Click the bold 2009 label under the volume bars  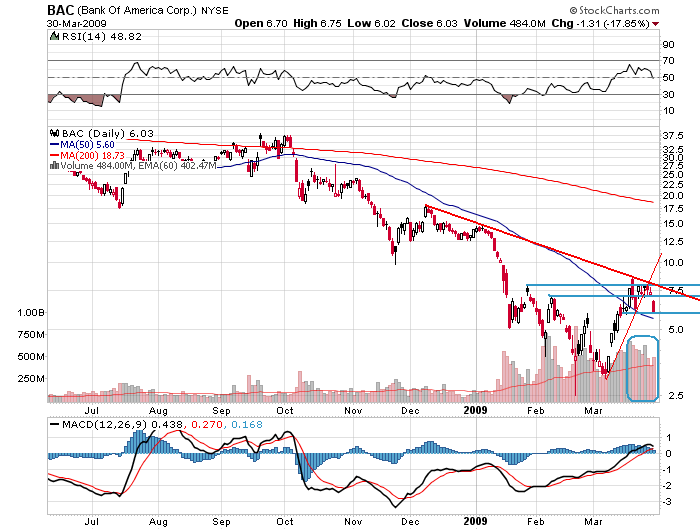click(x=475, y=410)
